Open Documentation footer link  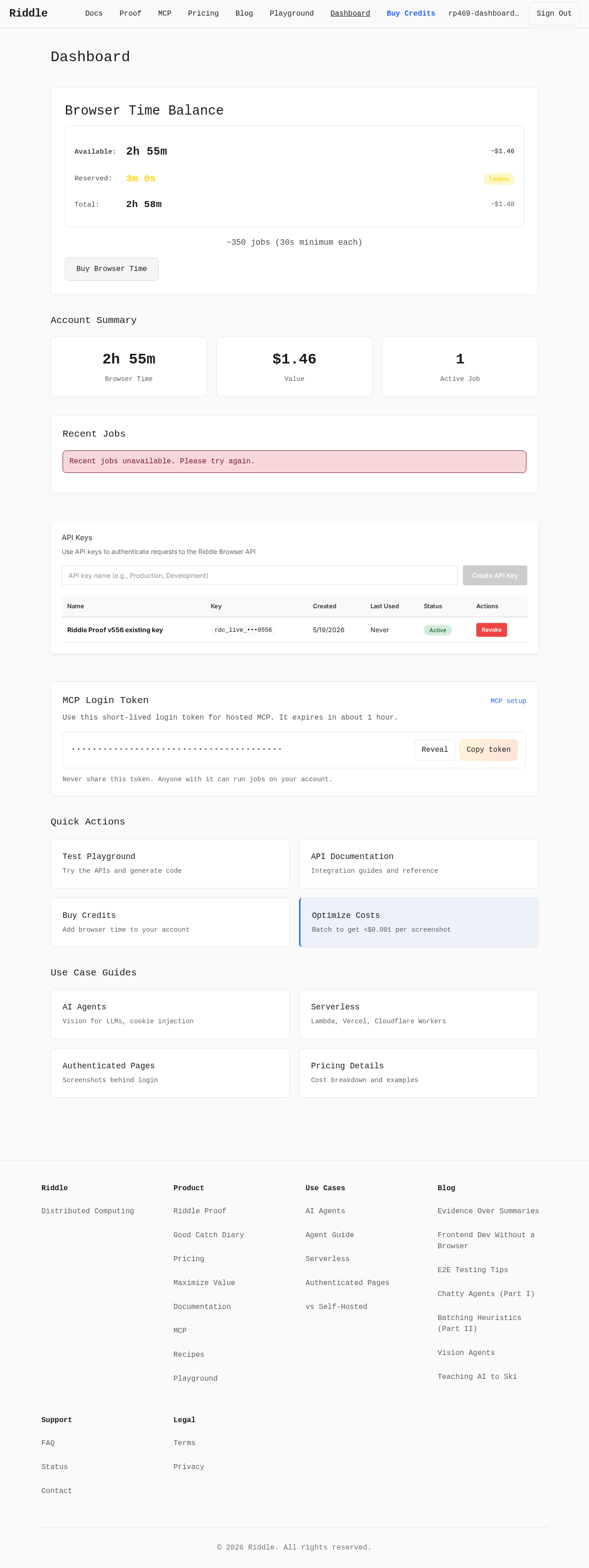coord(202,1307)
